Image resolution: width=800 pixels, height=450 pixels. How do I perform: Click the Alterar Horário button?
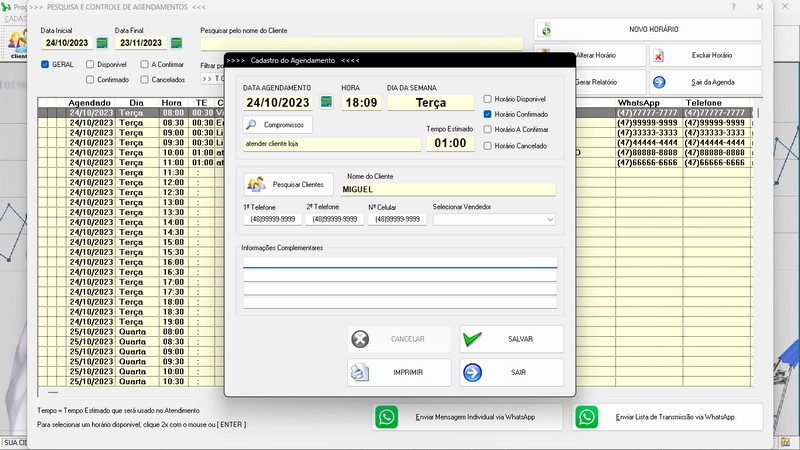(610, 55)
